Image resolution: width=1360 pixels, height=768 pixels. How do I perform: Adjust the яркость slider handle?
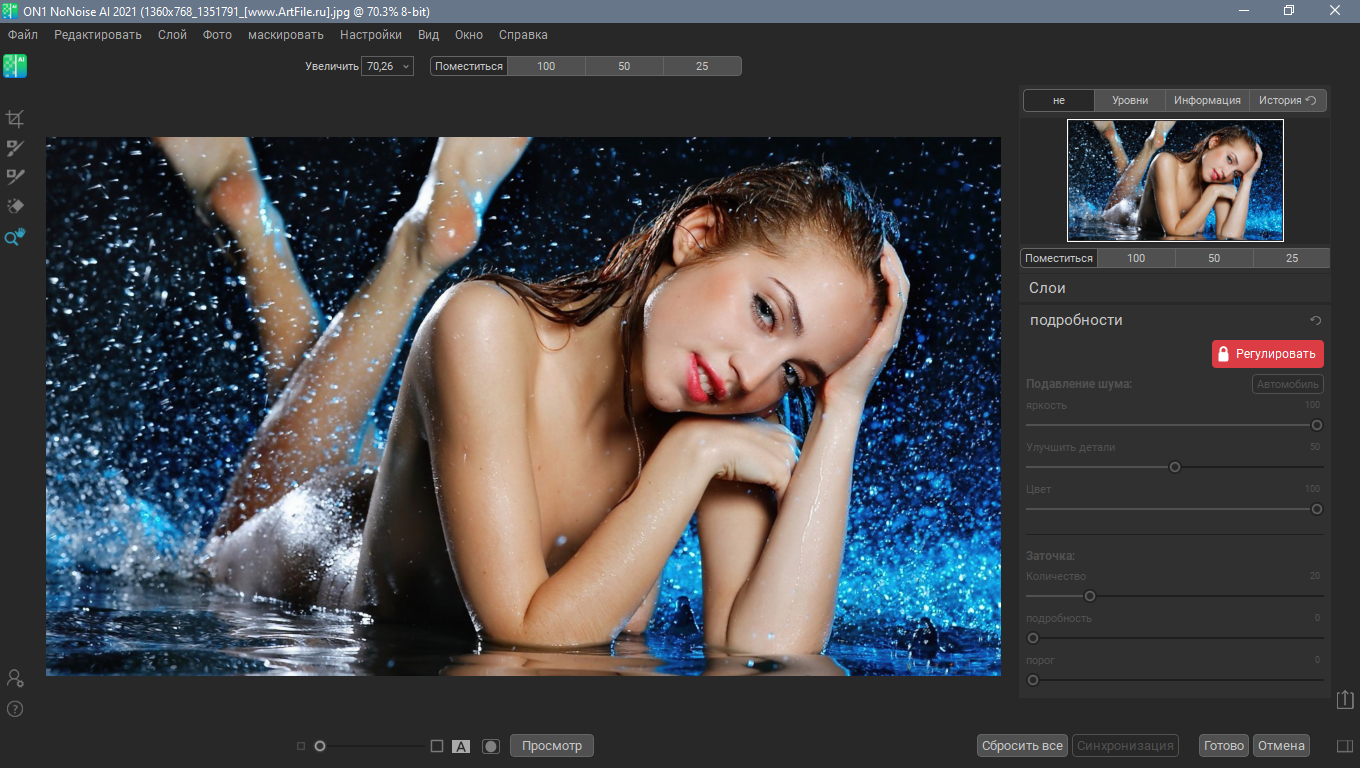tap(1317, 425)
